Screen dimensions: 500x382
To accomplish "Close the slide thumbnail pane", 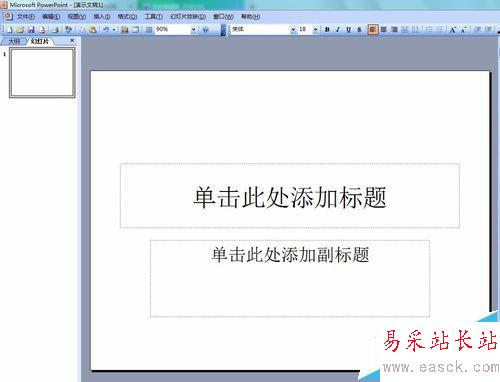I will [72, 41].
